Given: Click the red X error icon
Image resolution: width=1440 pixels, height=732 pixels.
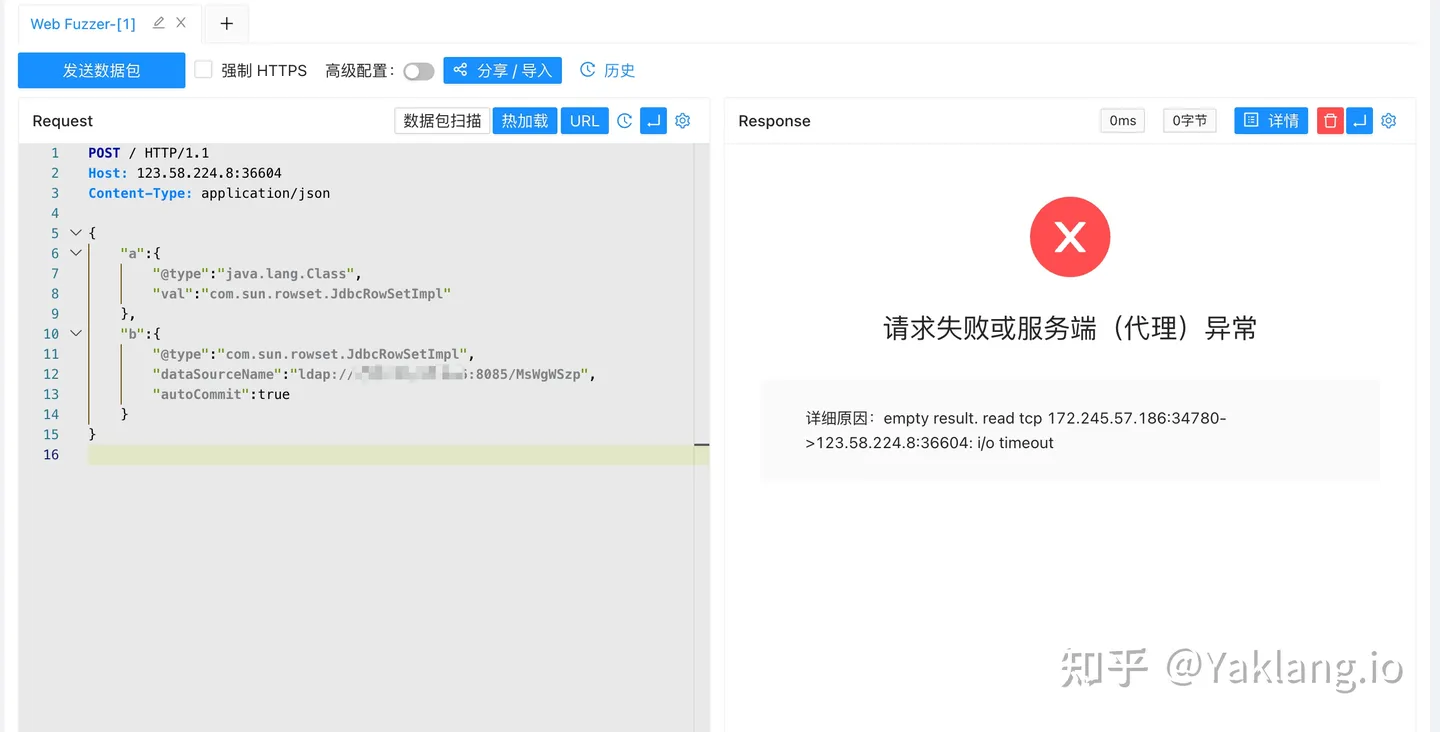Looking at the screenshot, I should coord(1070,237).
